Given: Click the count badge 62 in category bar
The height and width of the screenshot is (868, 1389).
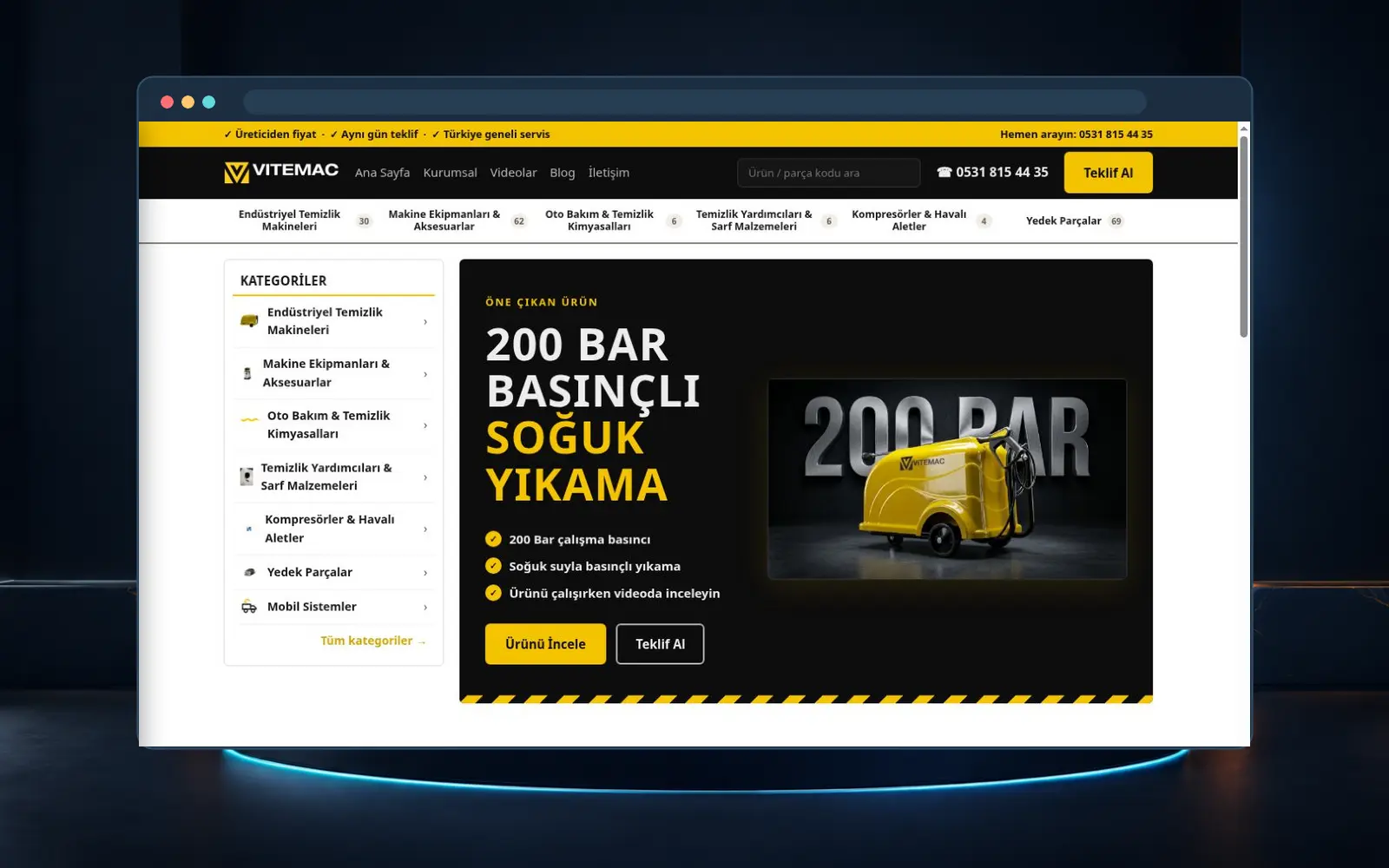Looking at the screenshot, I should click(x=519, y=221).
